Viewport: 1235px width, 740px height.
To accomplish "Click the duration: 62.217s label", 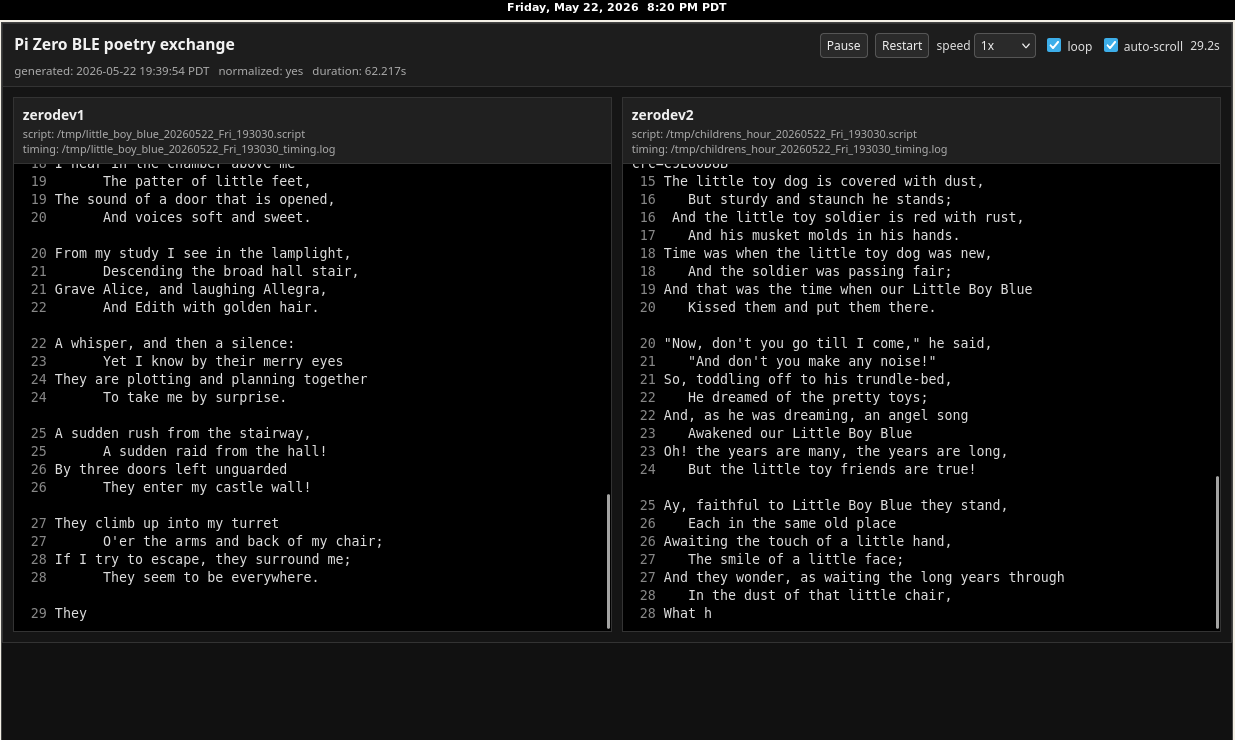I will [359, 71].
